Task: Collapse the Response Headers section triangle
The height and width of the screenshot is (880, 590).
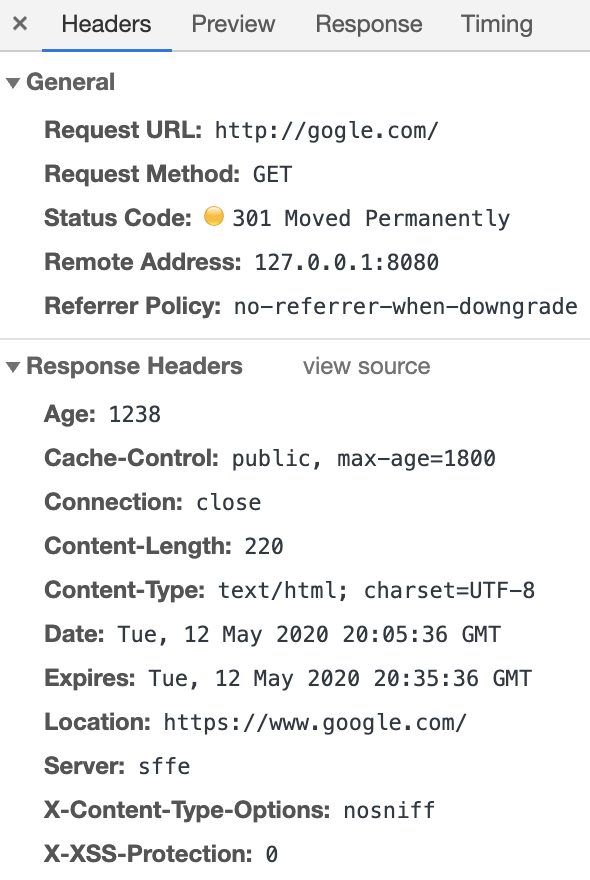Action: coord(12,367)
